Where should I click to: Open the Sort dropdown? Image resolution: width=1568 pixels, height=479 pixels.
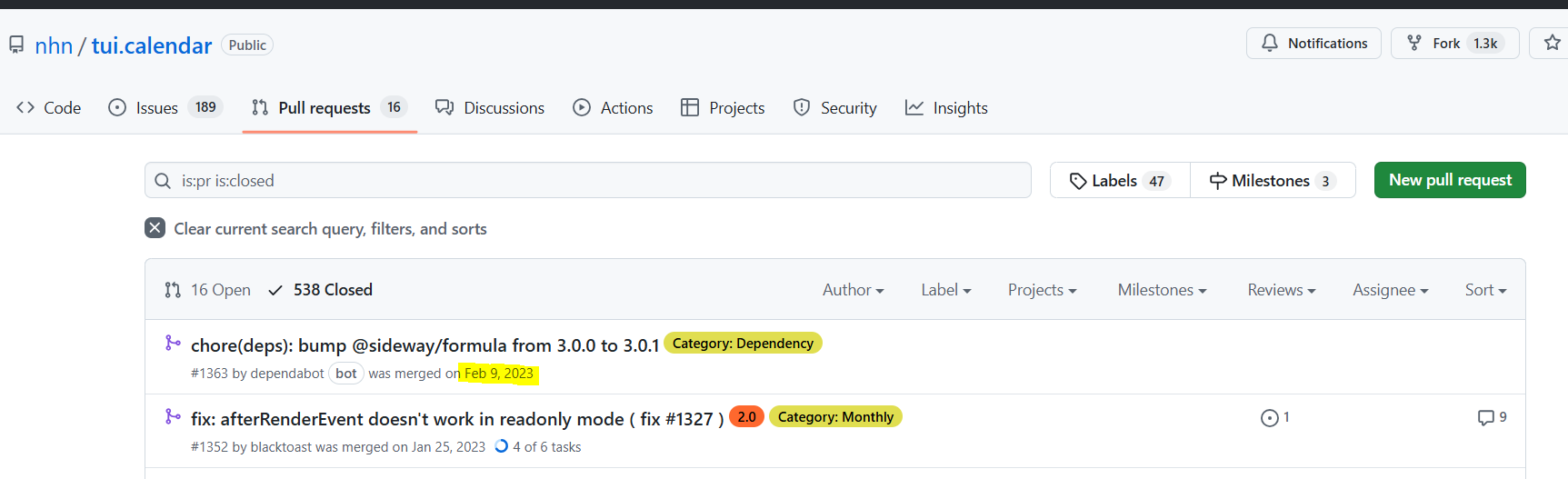pos(1485,290)
